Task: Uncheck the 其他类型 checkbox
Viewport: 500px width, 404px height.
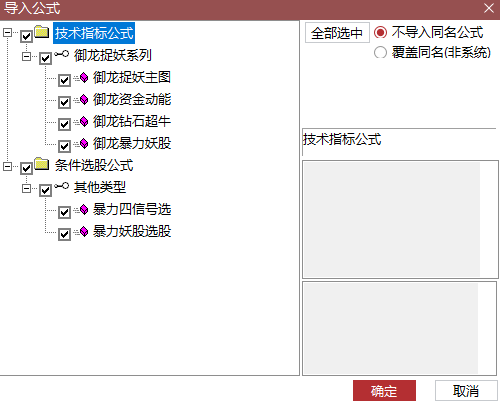Action: pyautogui.click(x=45, y=190)
